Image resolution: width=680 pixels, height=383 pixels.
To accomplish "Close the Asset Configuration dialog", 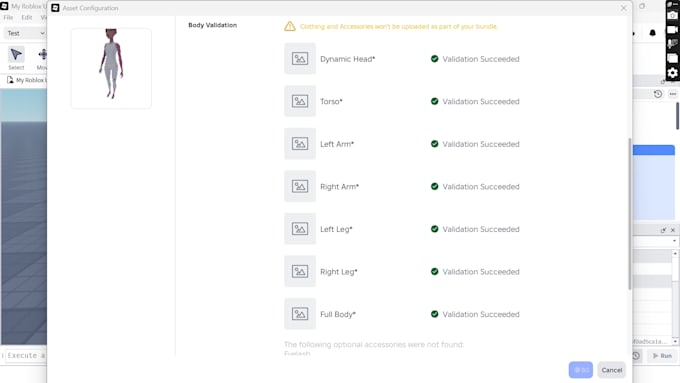I will tap(623, 8).
